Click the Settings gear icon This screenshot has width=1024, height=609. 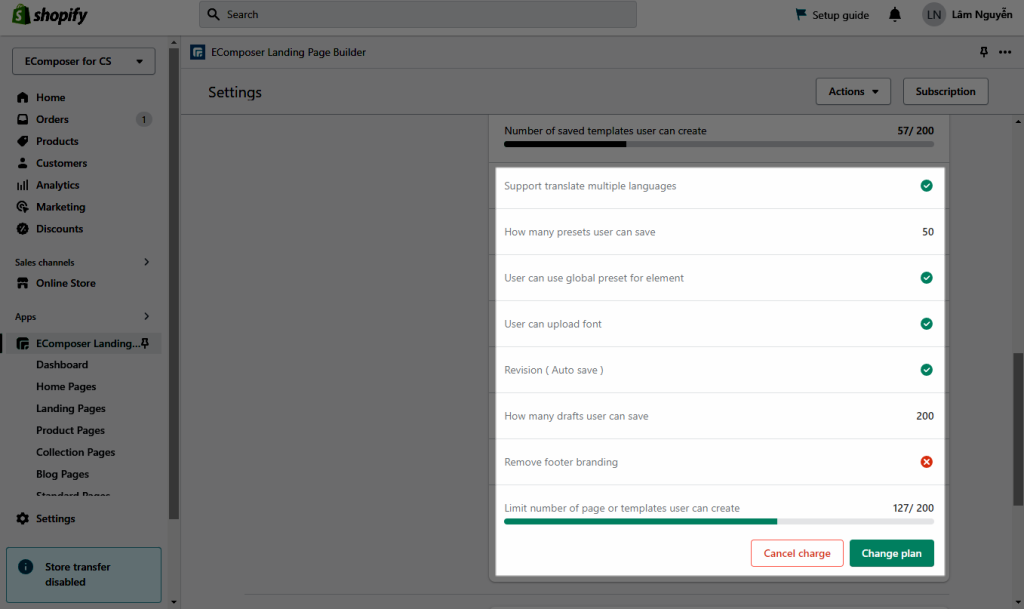[x=23, y=518]
